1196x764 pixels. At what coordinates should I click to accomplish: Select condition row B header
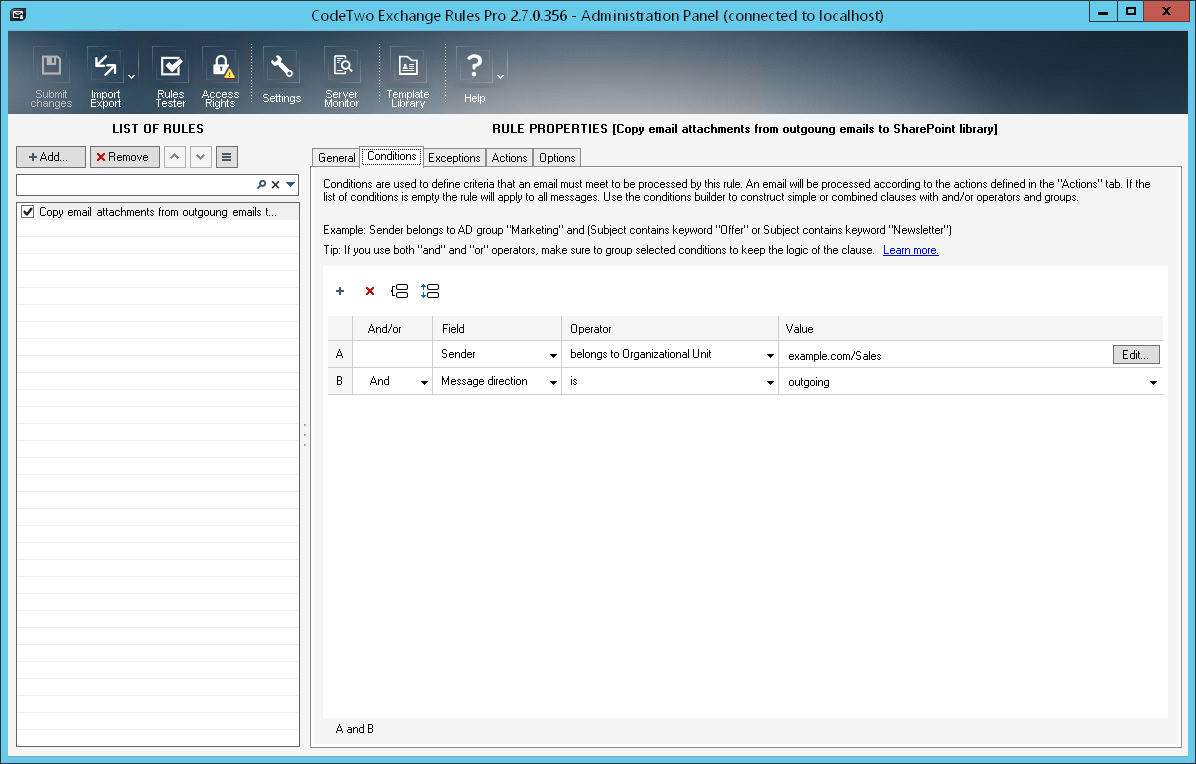(x=340, y=381)
